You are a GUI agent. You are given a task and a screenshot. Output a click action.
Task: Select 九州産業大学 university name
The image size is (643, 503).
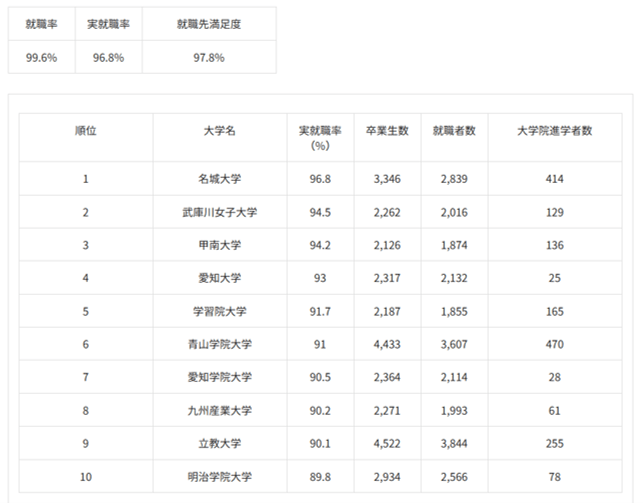pyautogui.click(x=220, y=411)
